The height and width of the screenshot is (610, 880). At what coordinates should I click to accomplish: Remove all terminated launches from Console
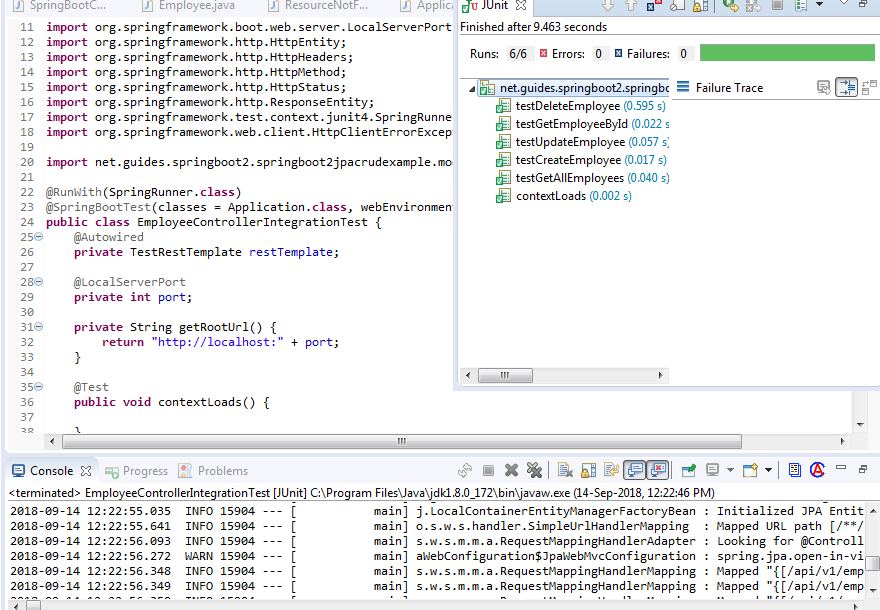tap(535, 470)
